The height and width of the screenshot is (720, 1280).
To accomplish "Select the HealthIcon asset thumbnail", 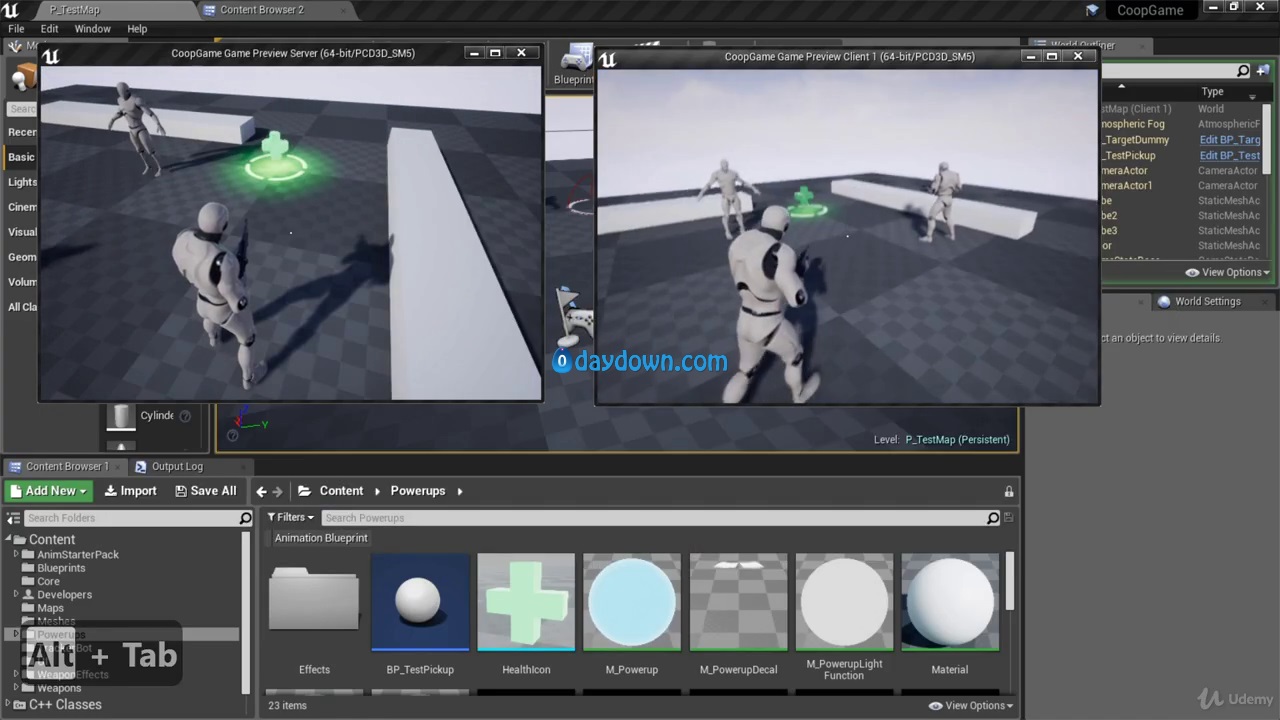I will tap(526, 602).
